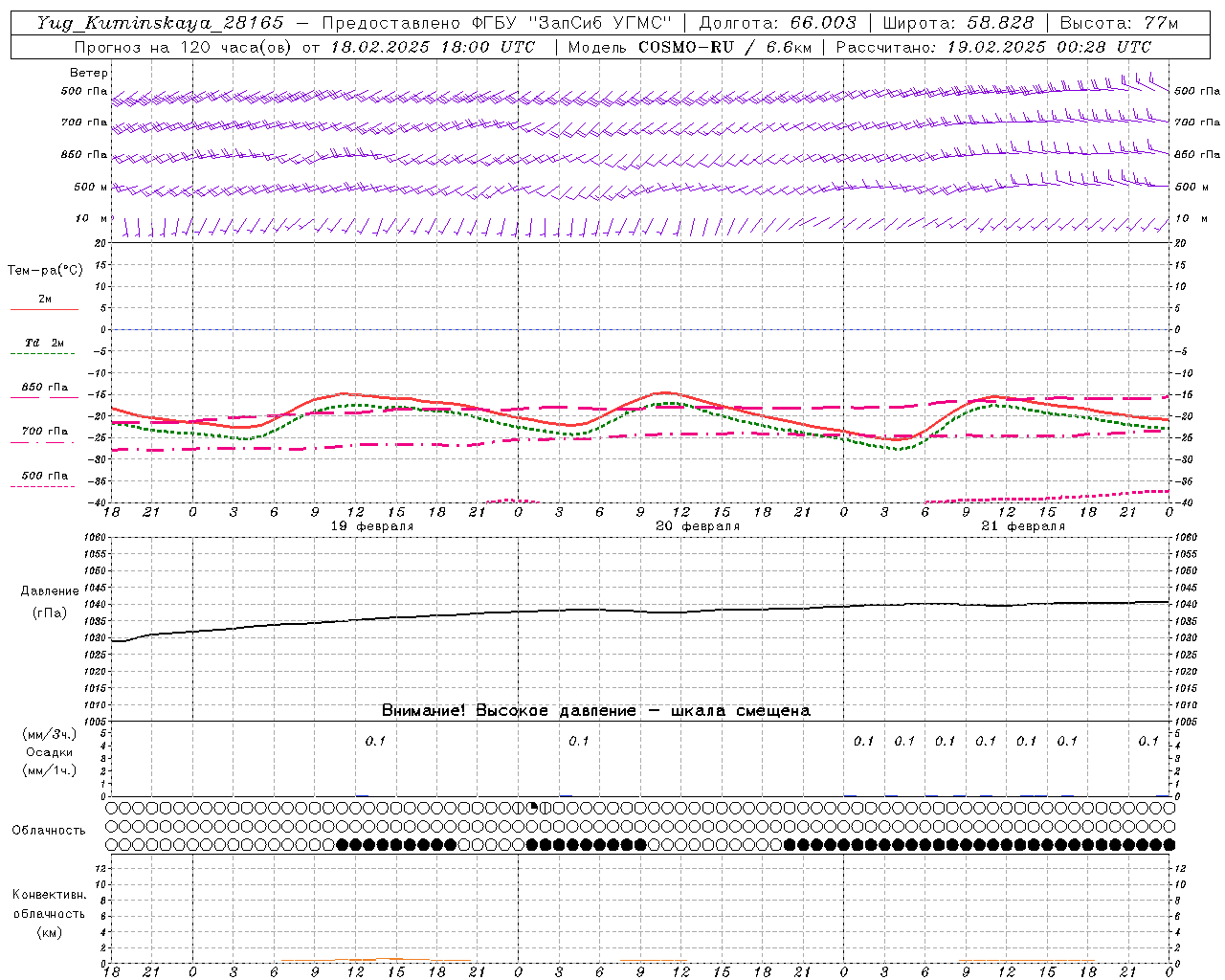Click the model name COSMO-RU / 6.6км
The width and height of the screenshot is (1225, 980).
(724, 47)
